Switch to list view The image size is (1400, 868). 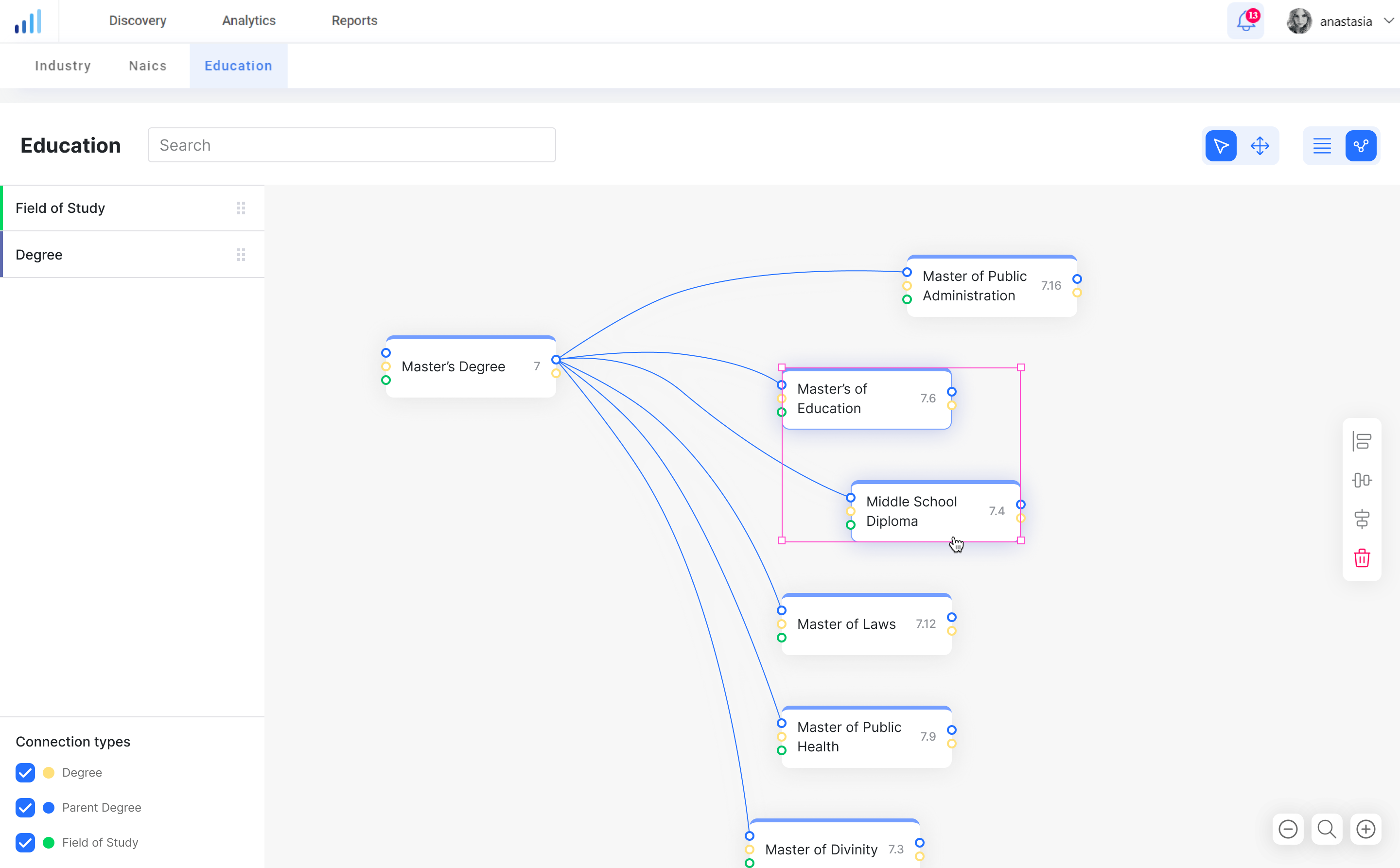1322,146
